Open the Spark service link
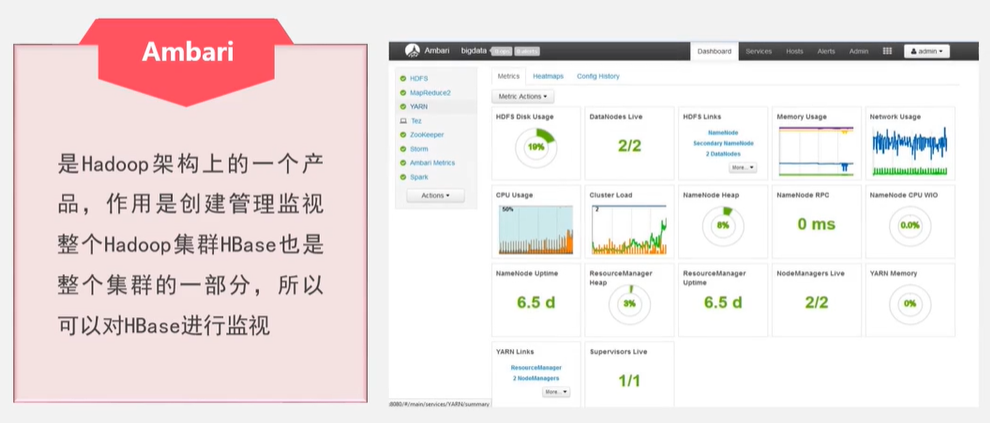 pyautogui.click(x=419, y=177)
